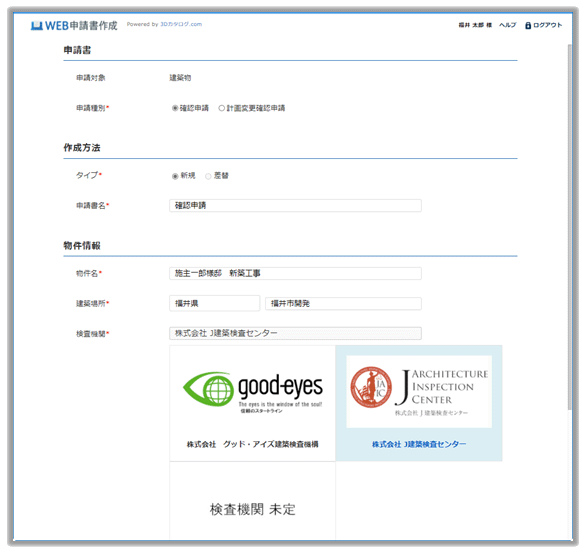Viewport: 586px width, 553px height.
Task: Click the 物件名 input field
Action: (x=295, y=273)
